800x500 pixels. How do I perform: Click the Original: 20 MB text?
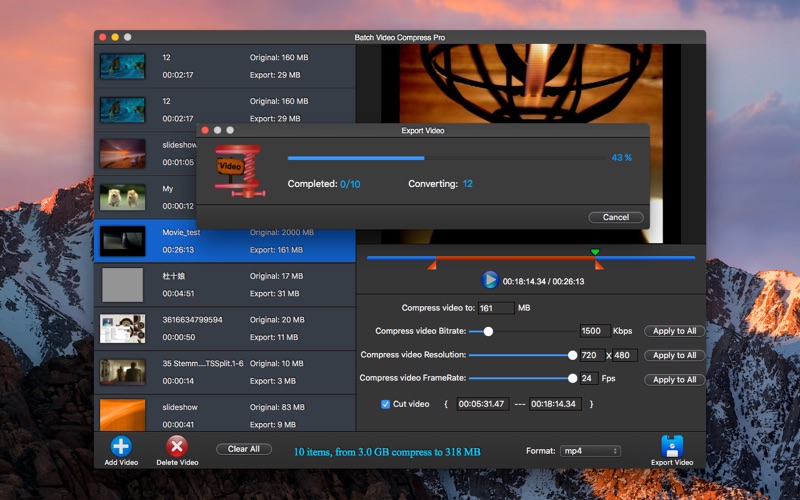pyautogui.click(x=277, y=320)
